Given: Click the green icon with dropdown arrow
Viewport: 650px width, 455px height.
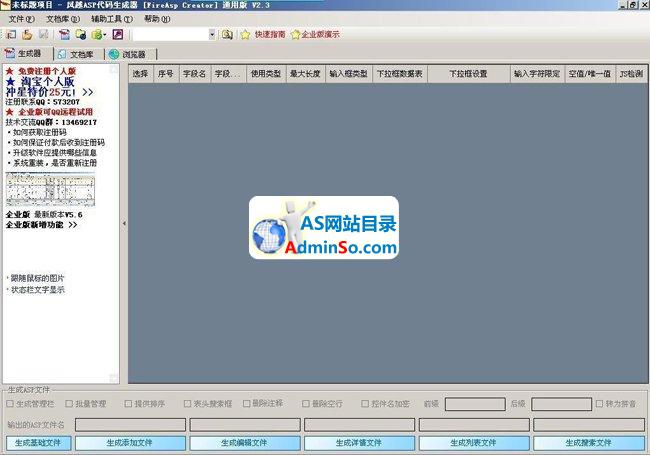Looking at the screenshot, I should pyautogui.click(x=99, y=34).
